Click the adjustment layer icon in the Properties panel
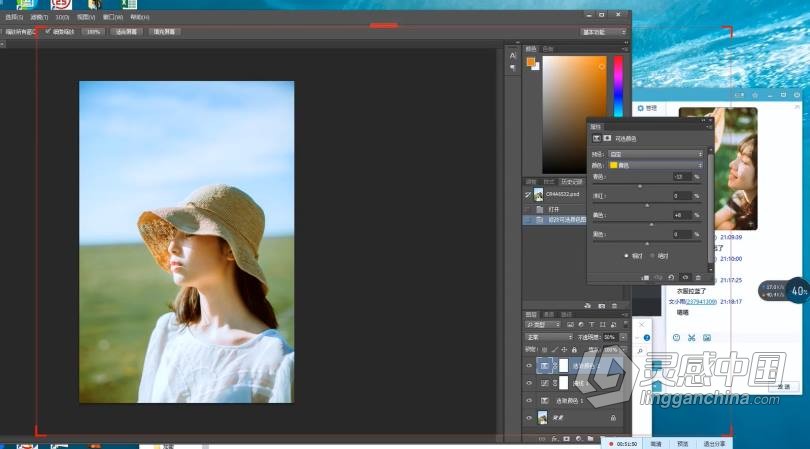 (596, 138)
